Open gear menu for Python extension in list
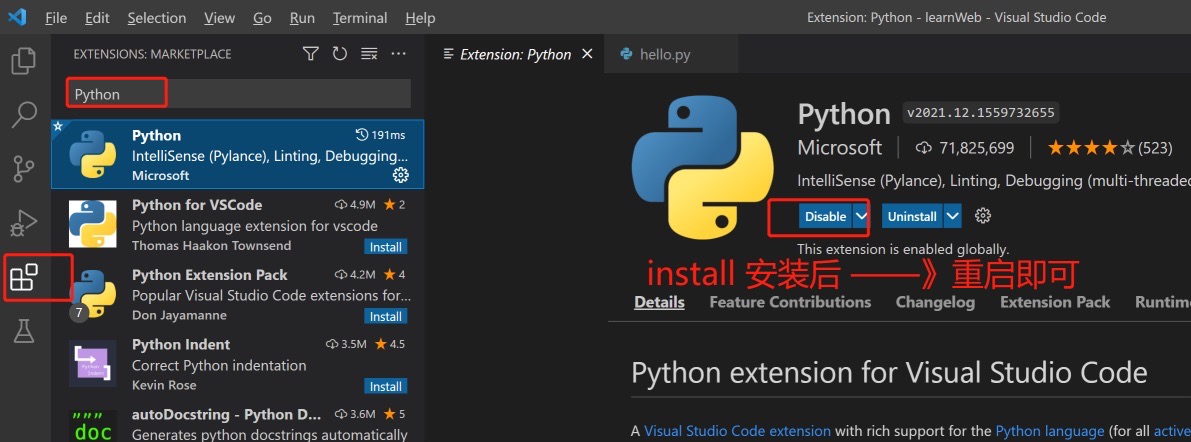Screen dimensions: 1191x442 pyautogui.click(x=400, y=175)
